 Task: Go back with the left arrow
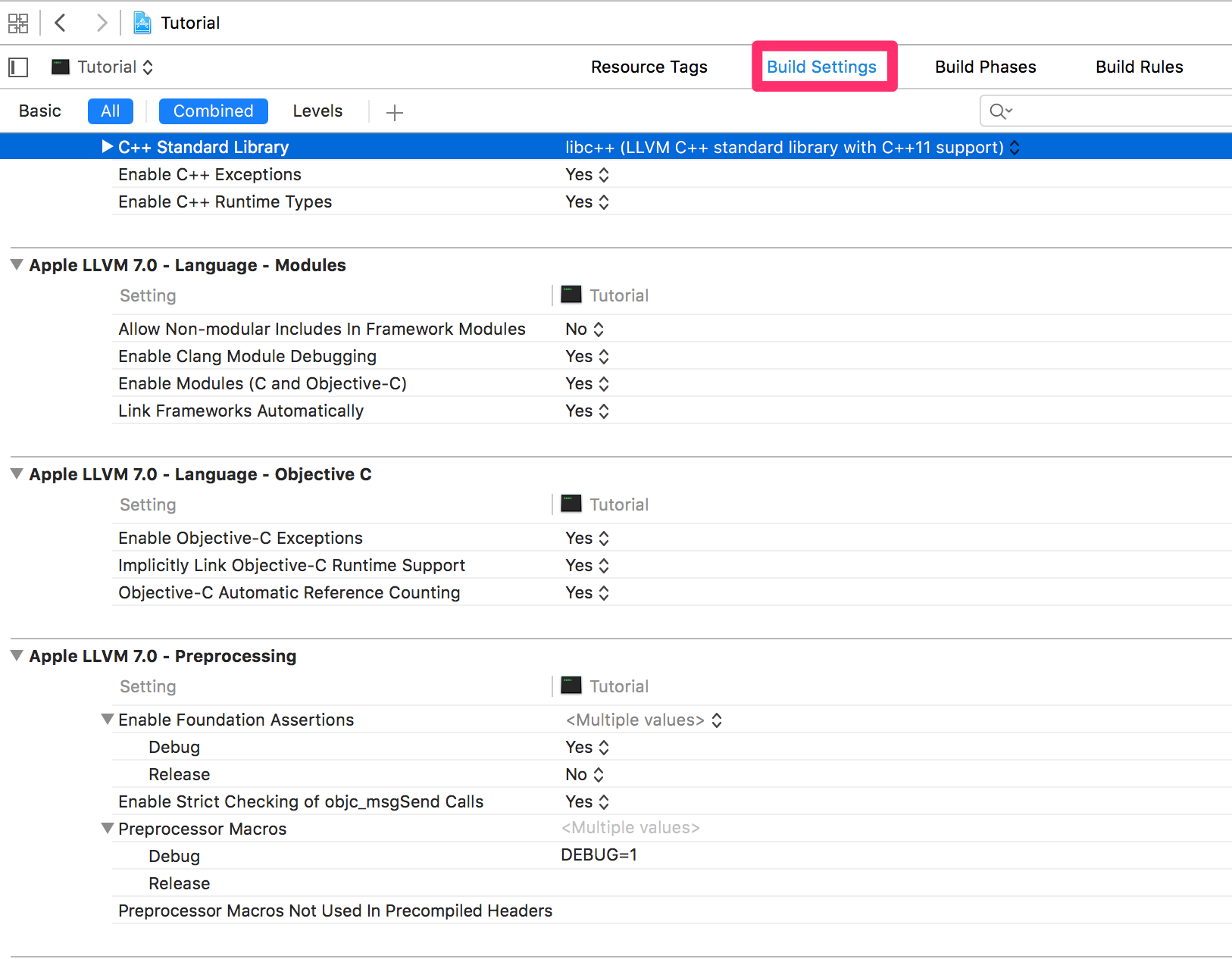point(61,23)
